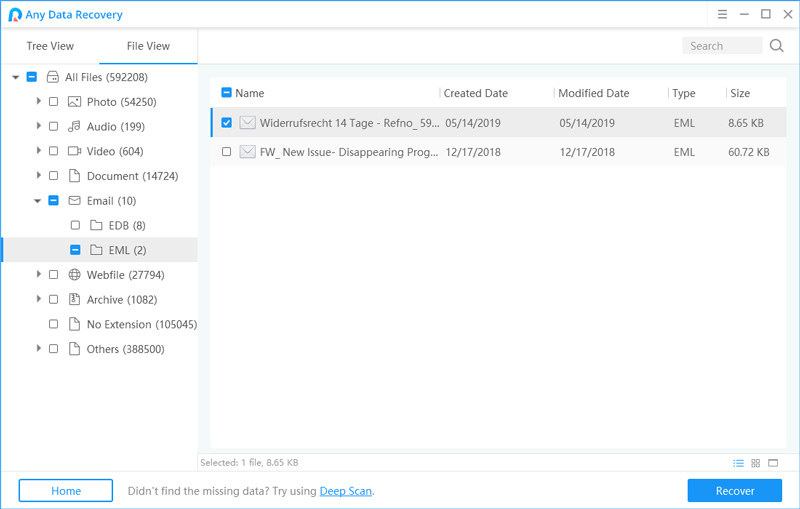Click the Photo category icon
Viewport: 800px width, 509px height.
click(74, 101)
